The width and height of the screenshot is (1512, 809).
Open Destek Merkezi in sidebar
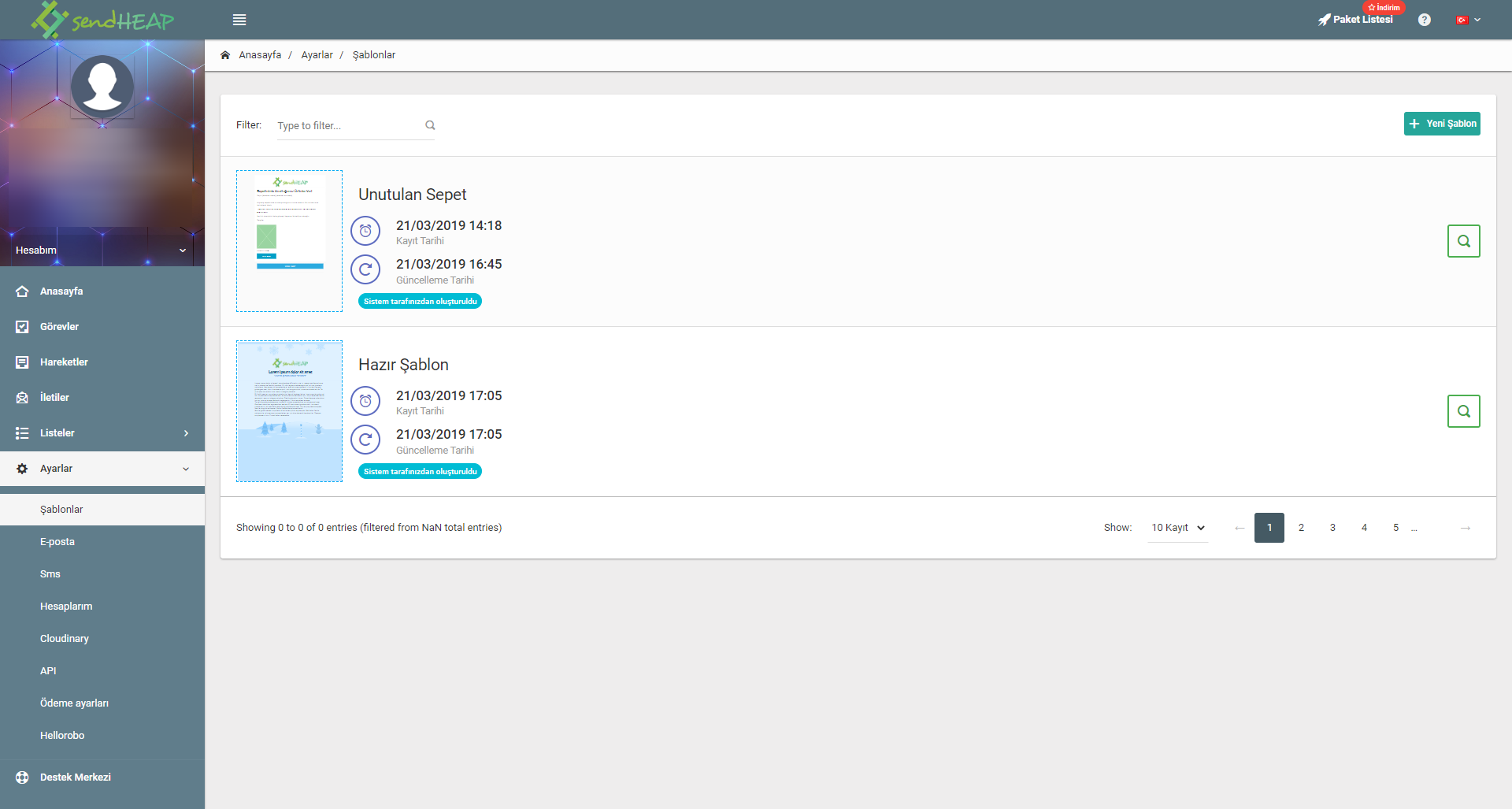click(102, 777)
